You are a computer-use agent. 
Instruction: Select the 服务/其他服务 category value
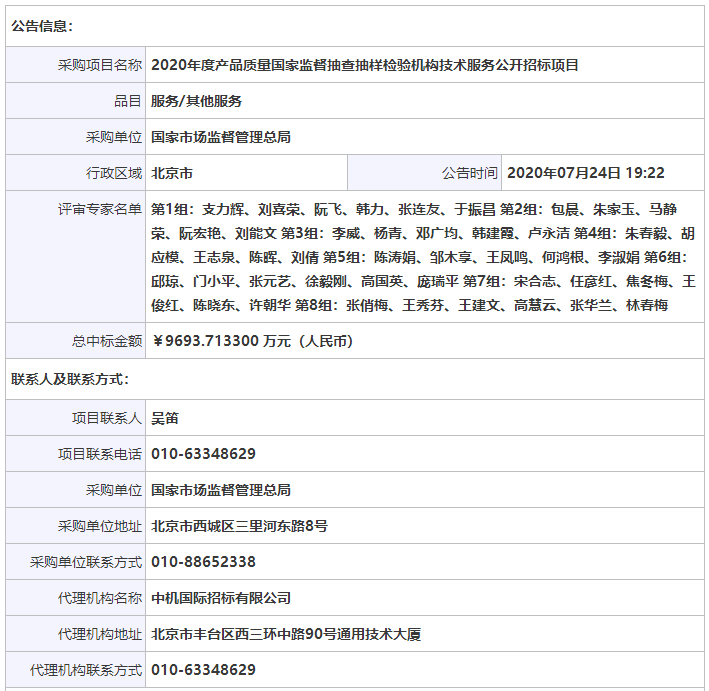click(196, 101)
